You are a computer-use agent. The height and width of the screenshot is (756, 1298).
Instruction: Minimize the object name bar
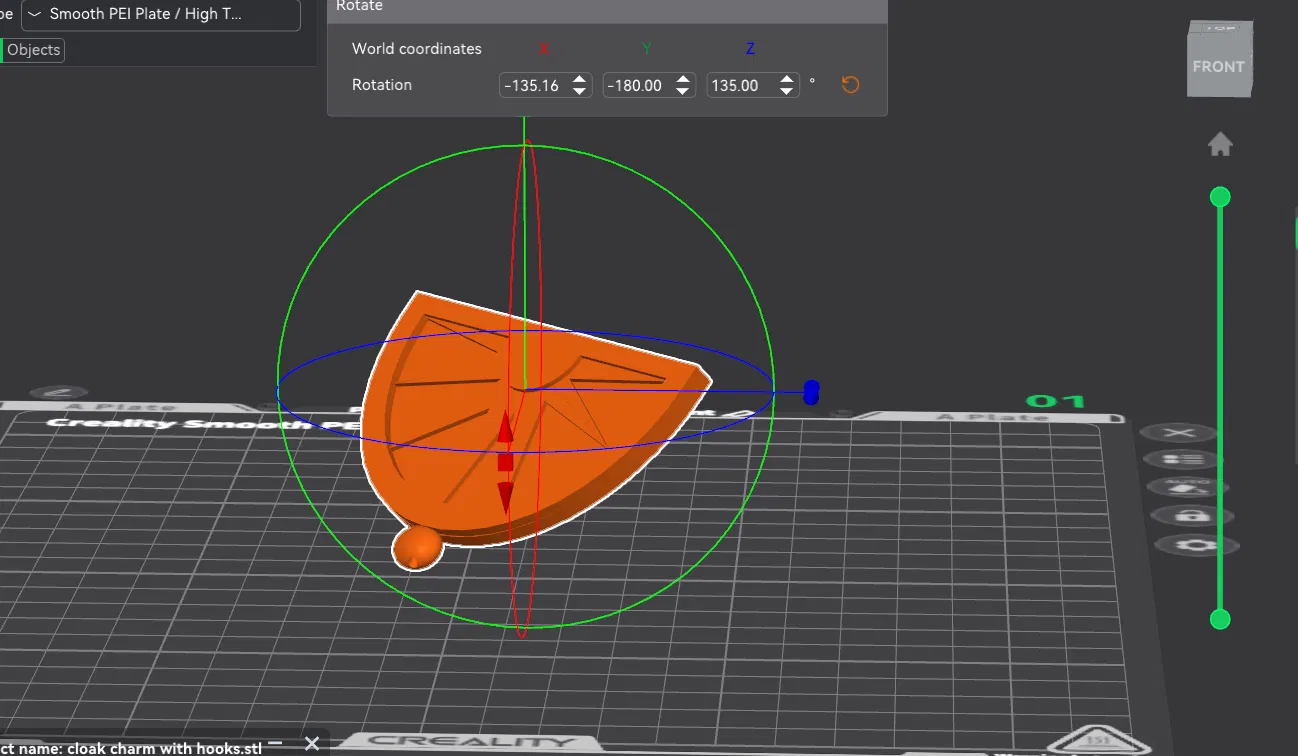(x=276, y=743)
